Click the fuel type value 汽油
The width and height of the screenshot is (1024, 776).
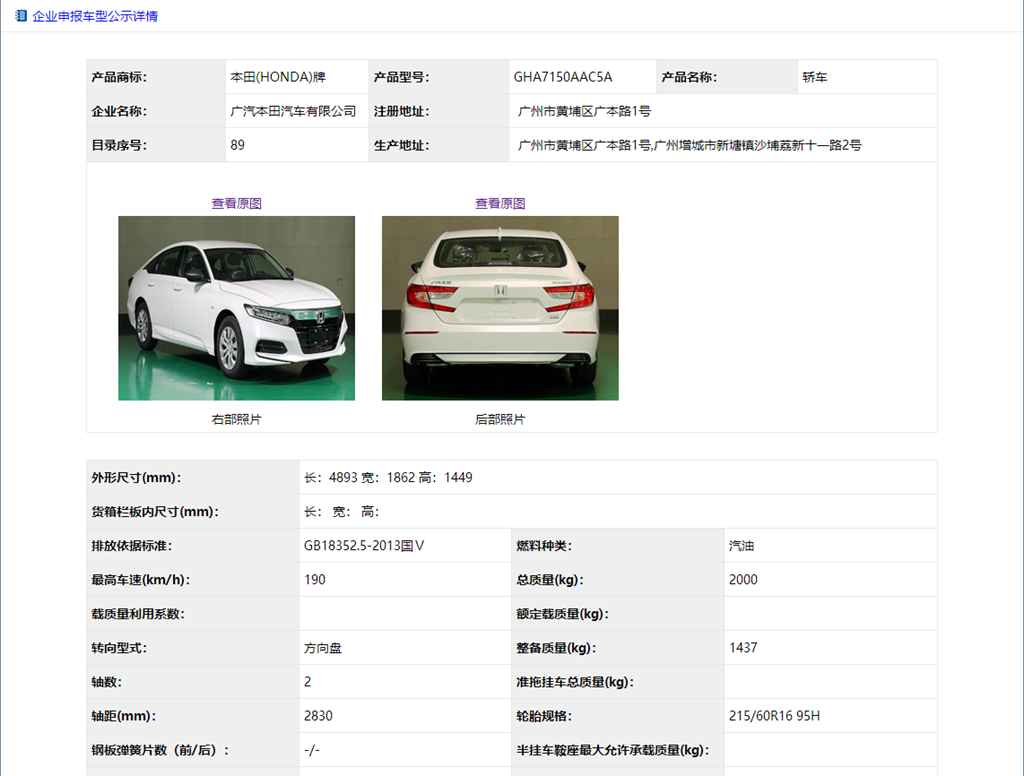tap(742, 546)
